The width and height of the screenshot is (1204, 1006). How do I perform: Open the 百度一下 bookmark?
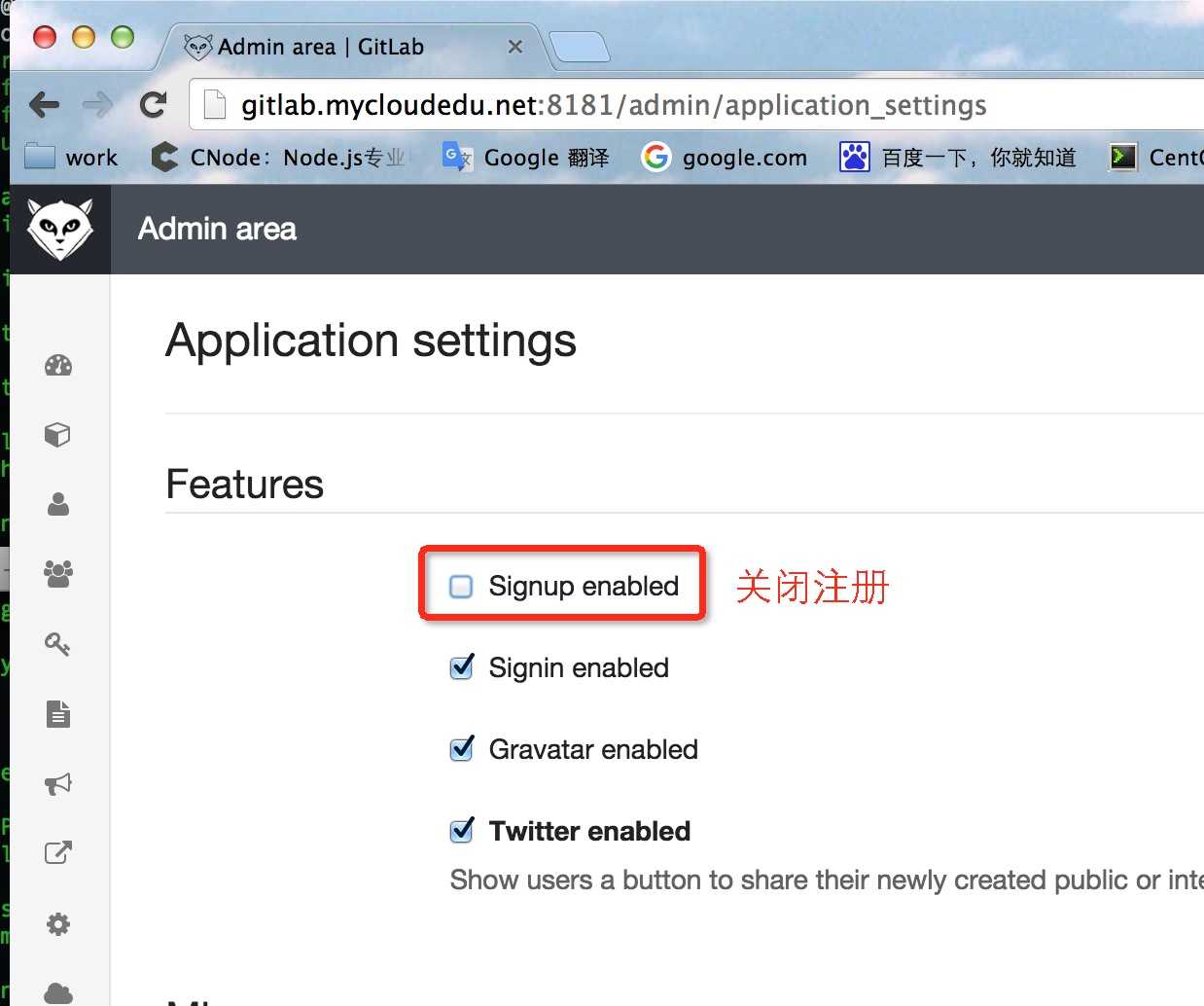click(958, 157)
